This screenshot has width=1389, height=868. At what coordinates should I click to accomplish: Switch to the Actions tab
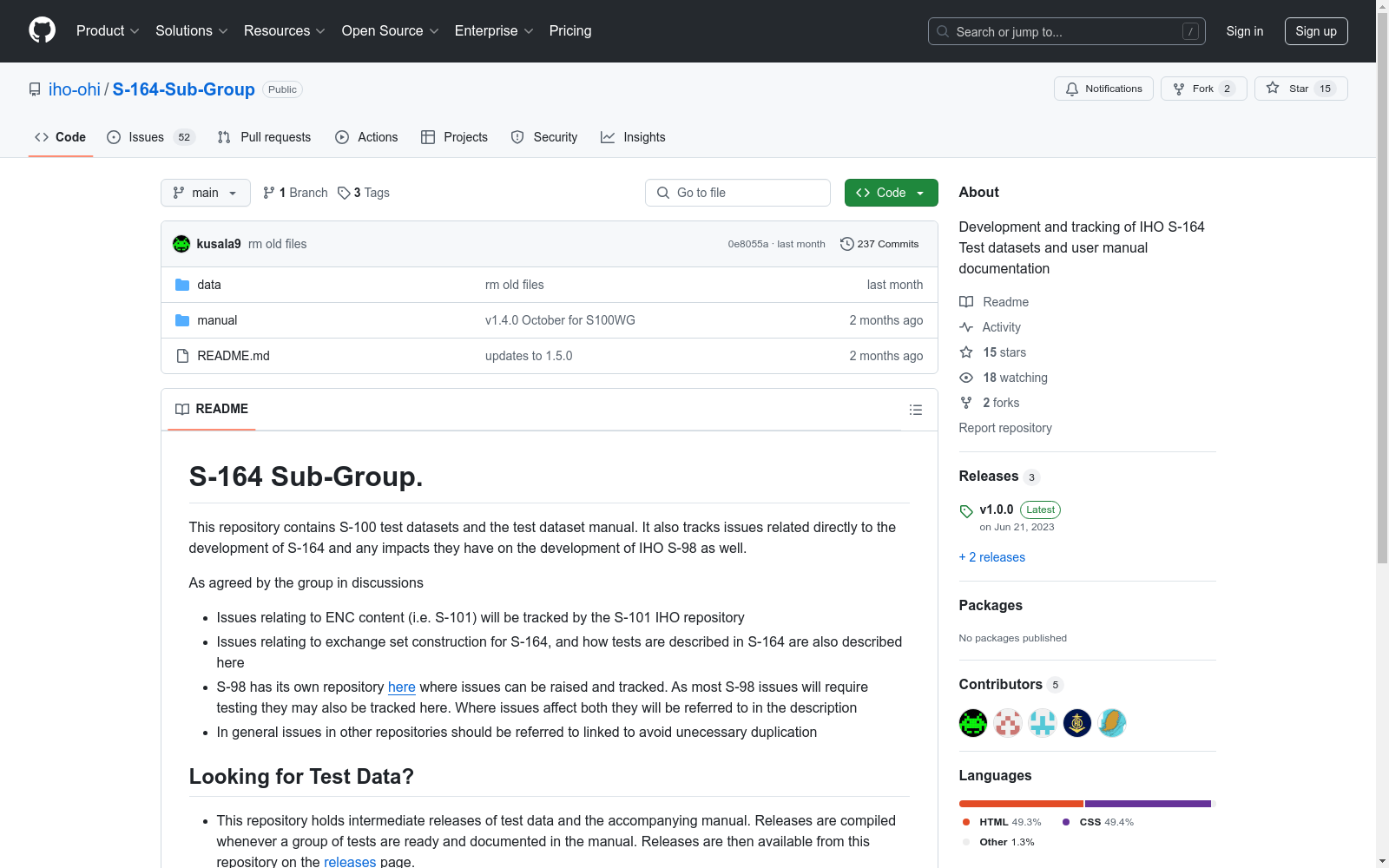tap(366, 137)
